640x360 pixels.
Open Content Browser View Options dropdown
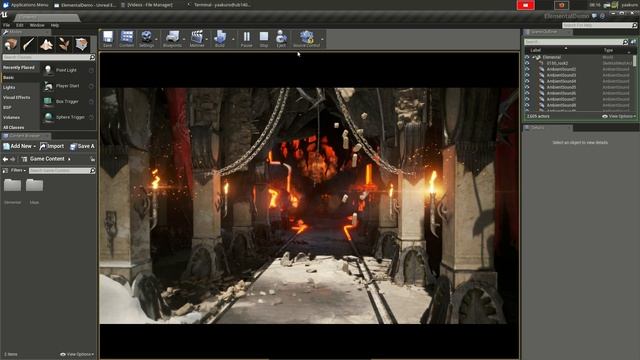[x=77, y=354]
